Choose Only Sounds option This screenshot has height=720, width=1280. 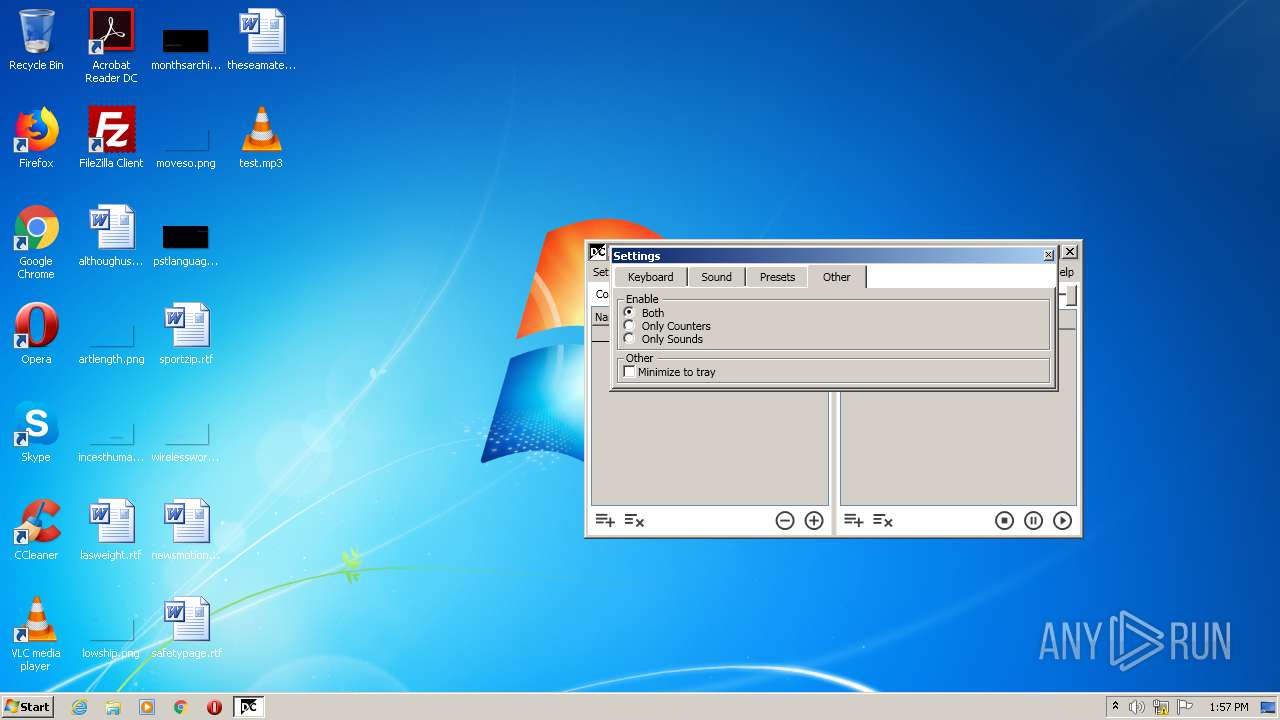pos(663,339)
